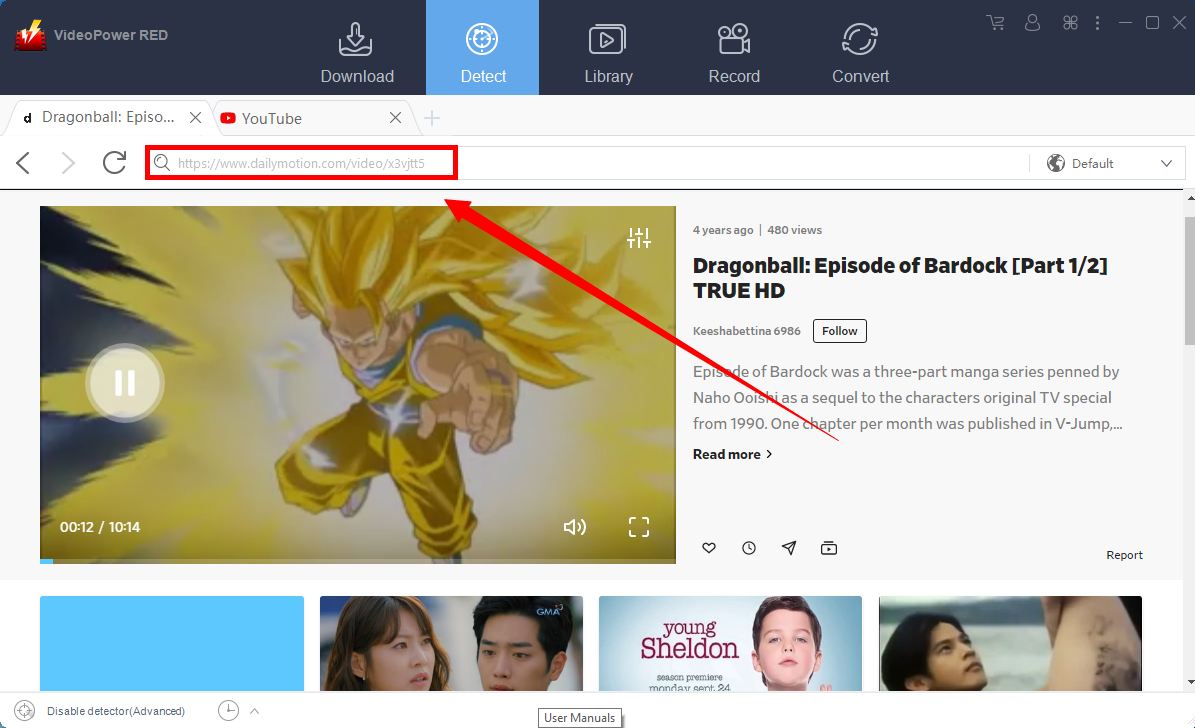Viewport: 1195px width, 728px height.
Task: Follow the Keeshabettina 6986 channel
Action: coord(839,331)
